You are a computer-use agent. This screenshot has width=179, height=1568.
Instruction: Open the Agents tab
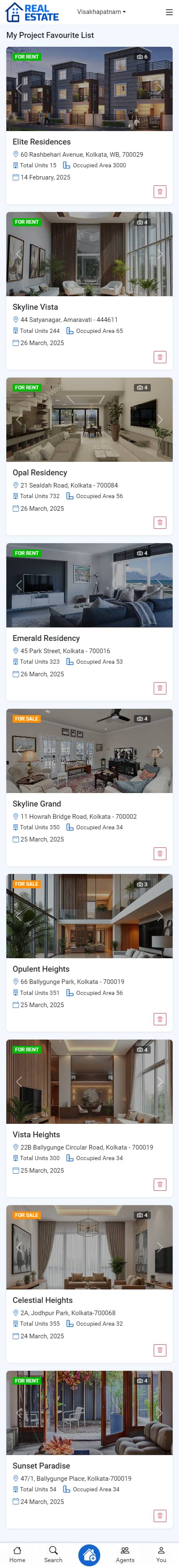point(125,1555)
